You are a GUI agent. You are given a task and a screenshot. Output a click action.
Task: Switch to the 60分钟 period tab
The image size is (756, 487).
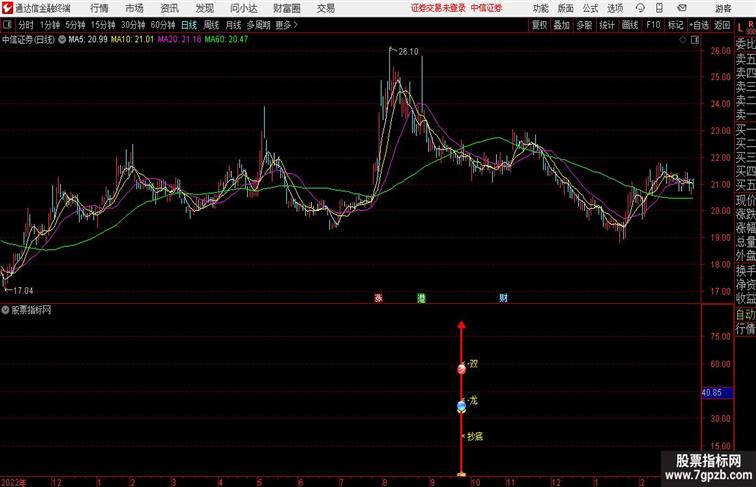point(162,25)
